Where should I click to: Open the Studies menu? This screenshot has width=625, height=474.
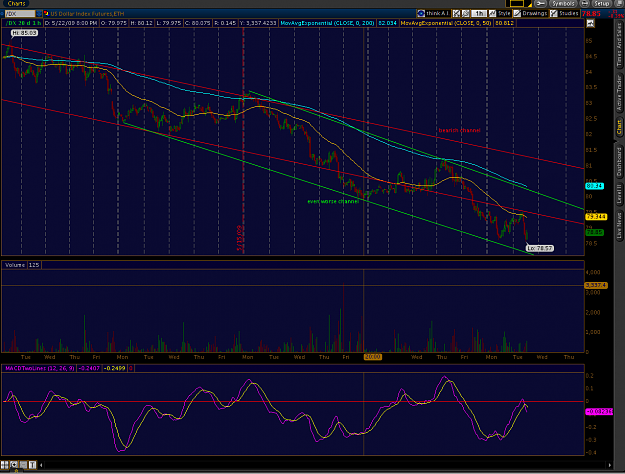tap(564, 13)
